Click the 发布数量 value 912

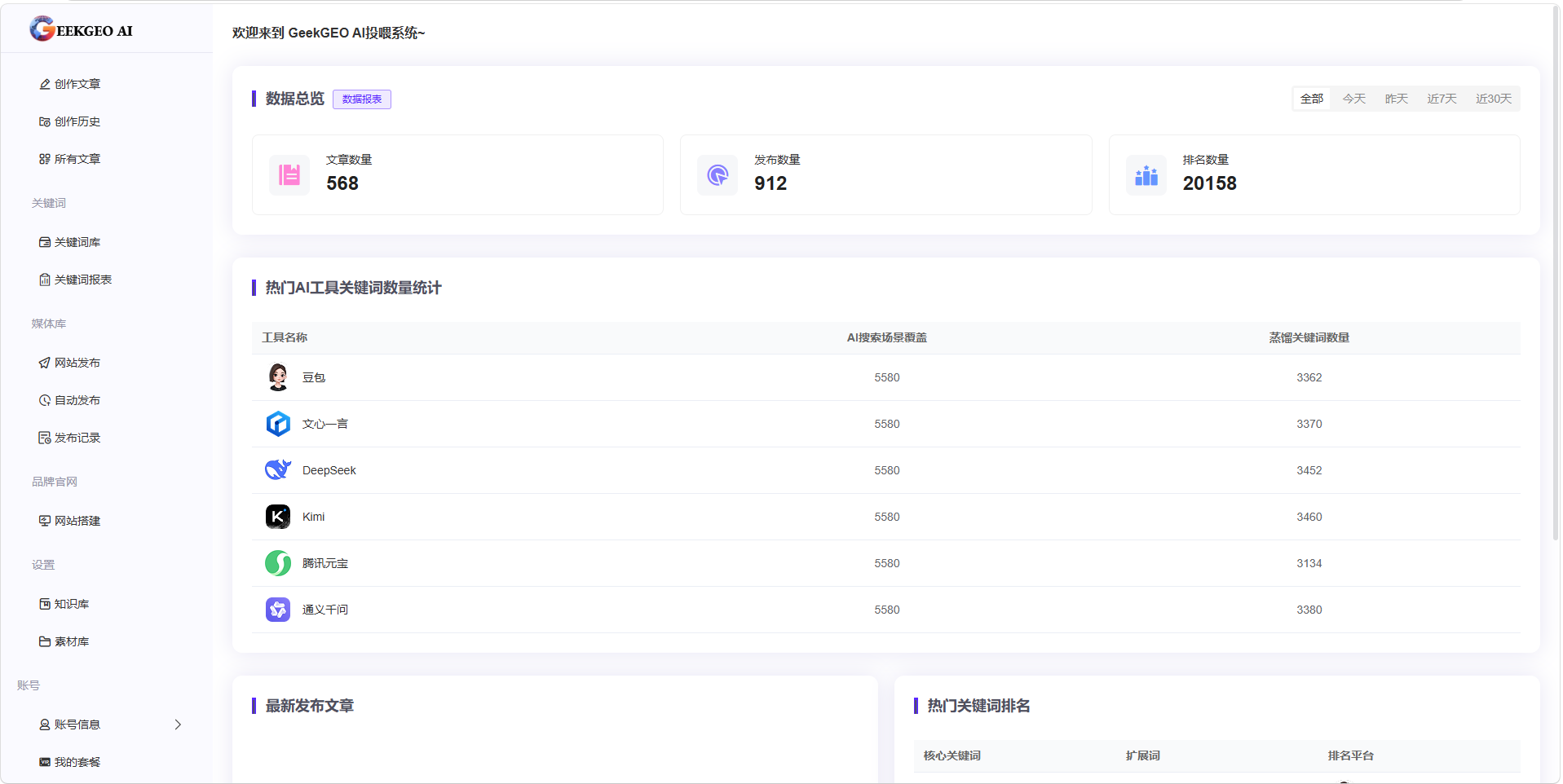click(x=770, y=183)
